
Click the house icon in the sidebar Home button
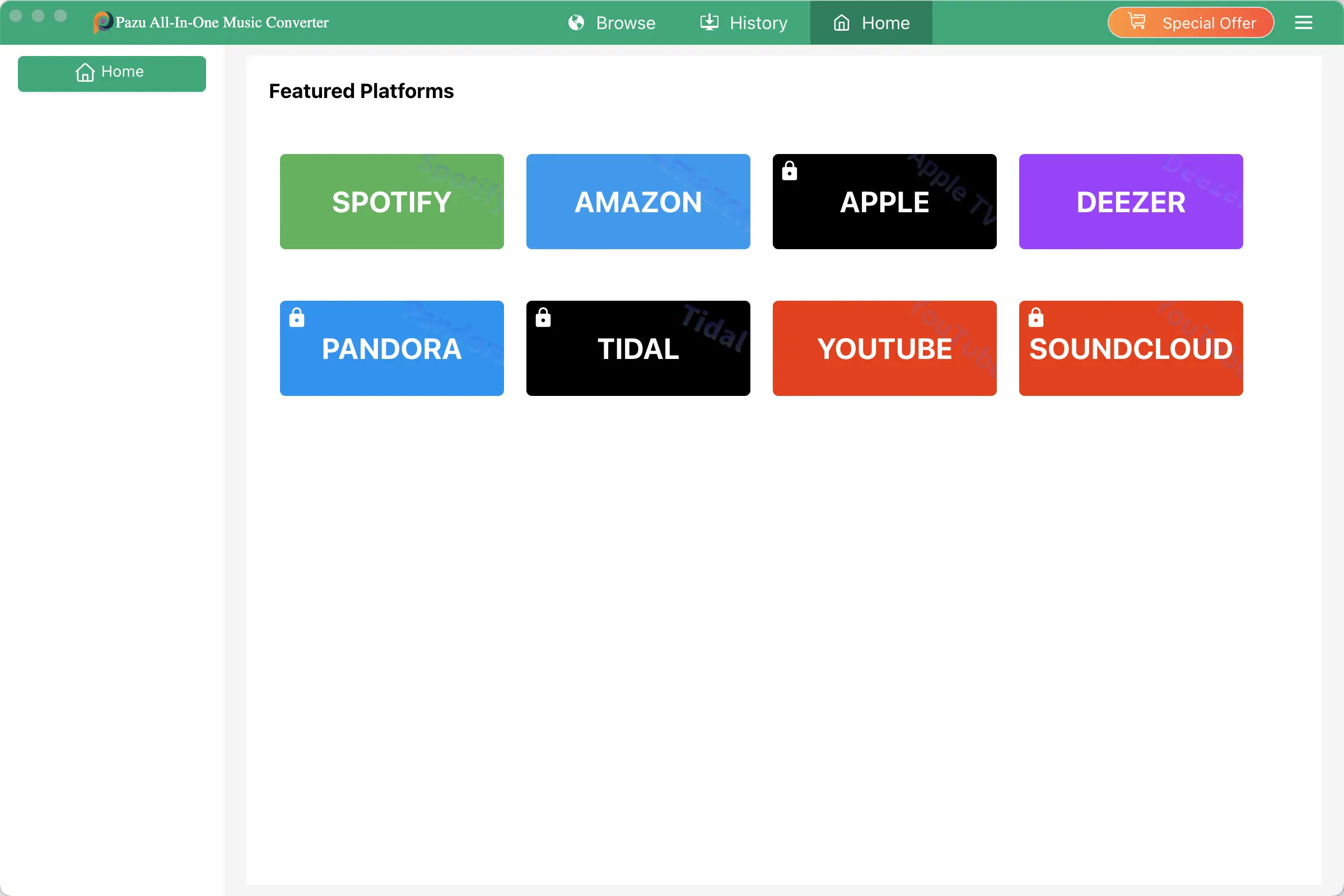[x=85, y=73]
